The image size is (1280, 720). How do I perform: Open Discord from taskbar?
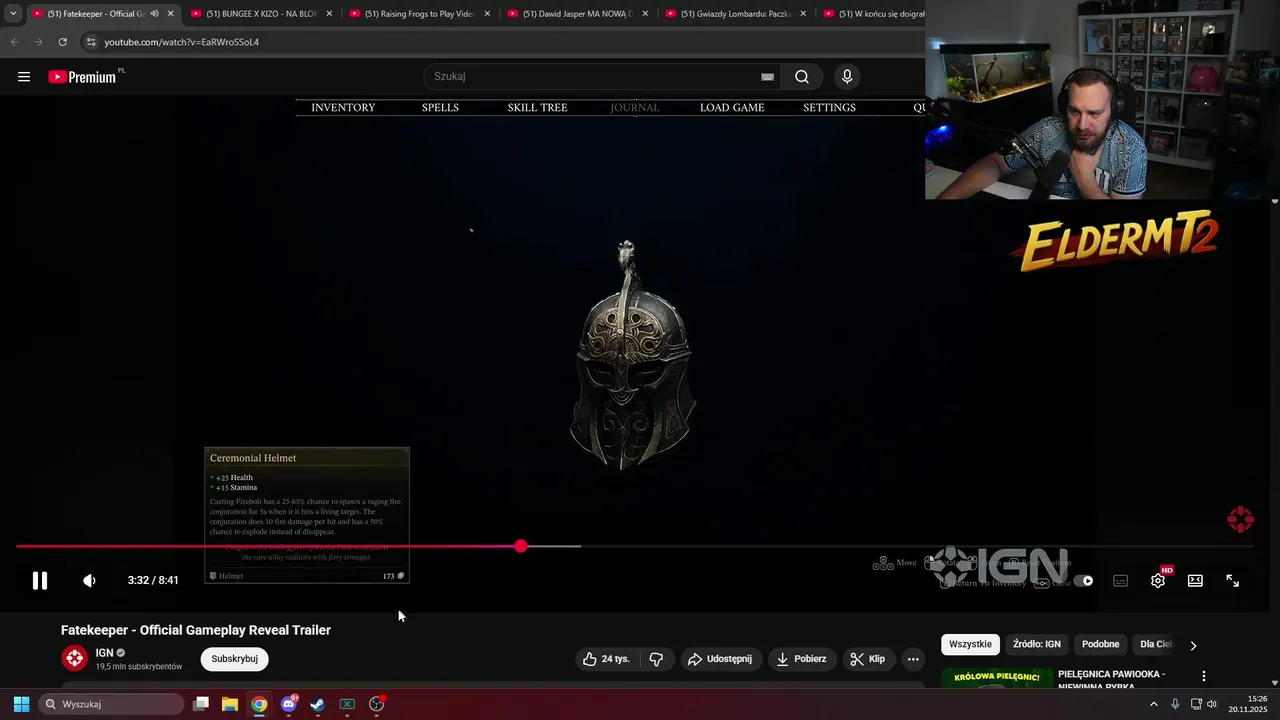point(289,704)
